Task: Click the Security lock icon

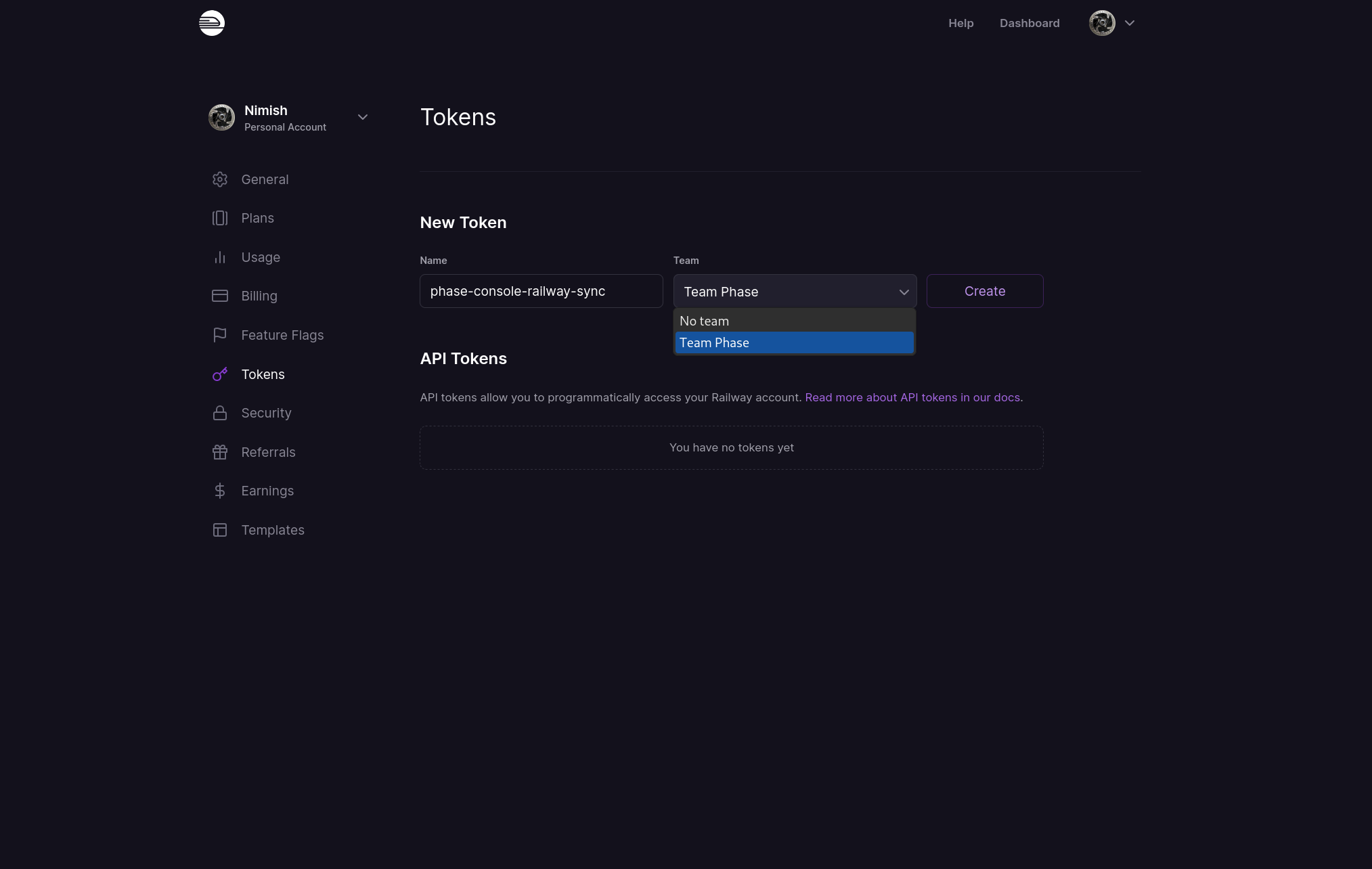Action: pyautogui.click(x=220, y=413)
